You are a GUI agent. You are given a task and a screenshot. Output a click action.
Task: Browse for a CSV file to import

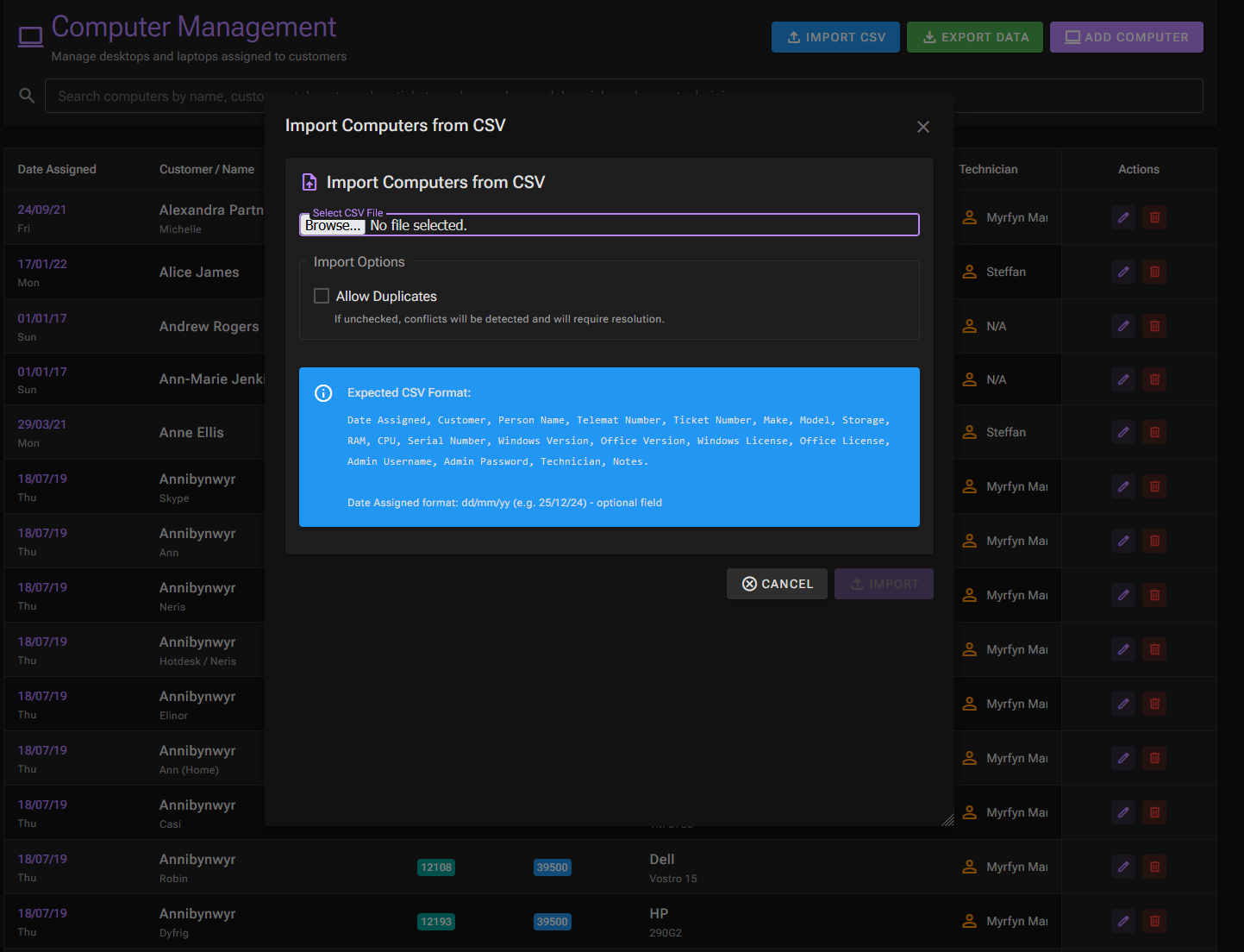click(332, 225)
